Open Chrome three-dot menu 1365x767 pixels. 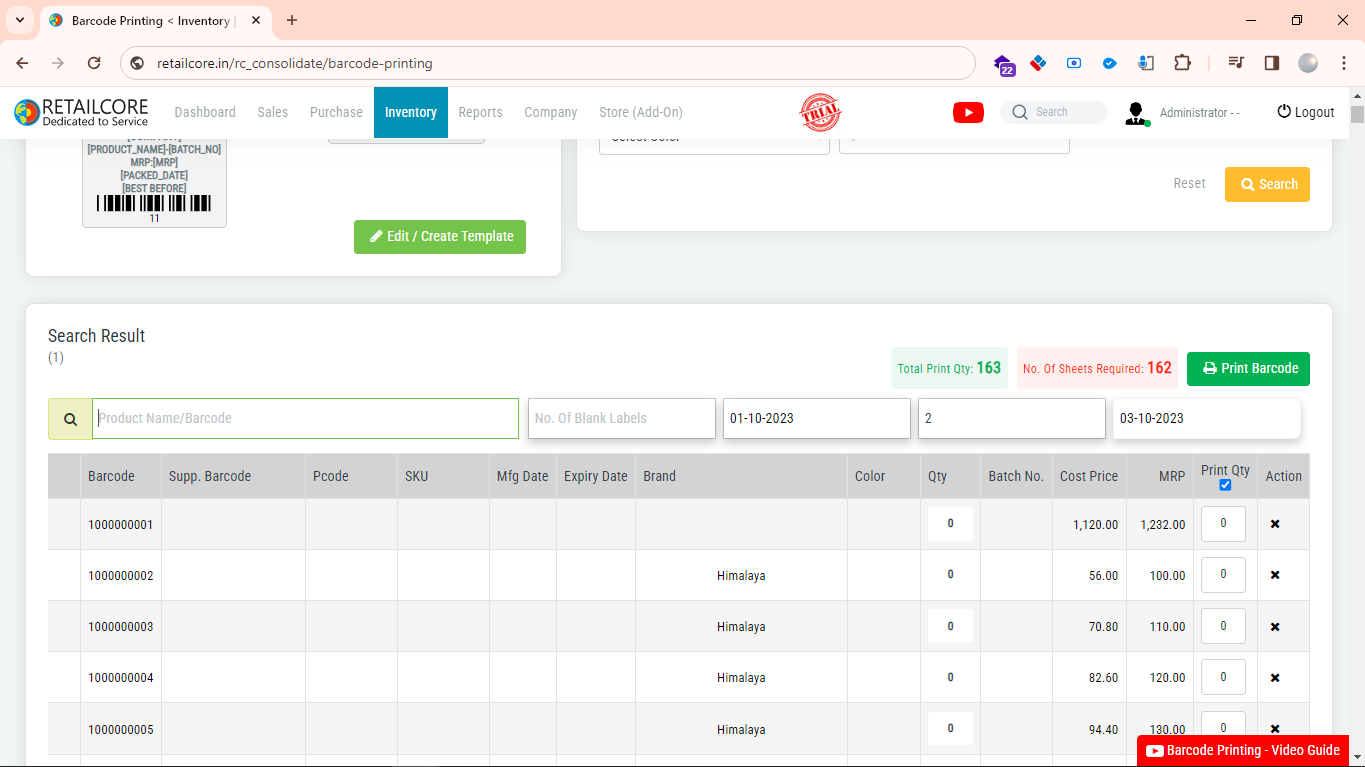1342,63
